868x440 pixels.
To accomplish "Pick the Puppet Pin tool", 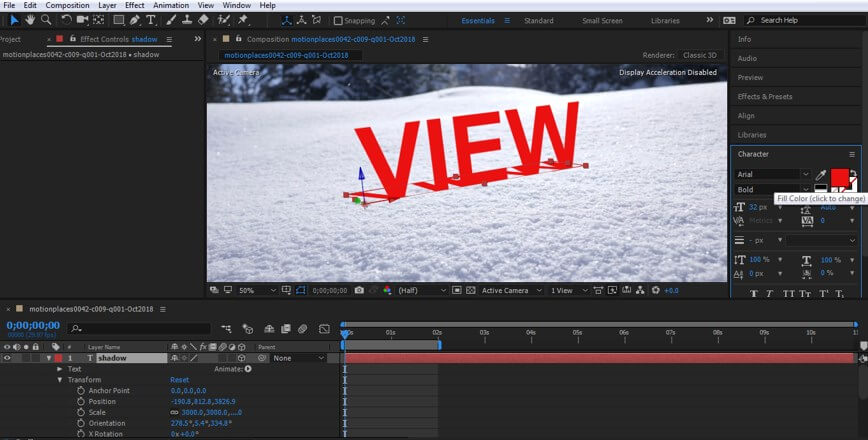I will 241,19.
